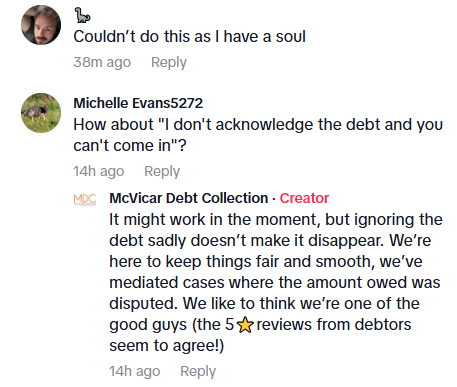Click the text "can't come in"?
This screenshot has width=457, height=387.
click(130, 146)
